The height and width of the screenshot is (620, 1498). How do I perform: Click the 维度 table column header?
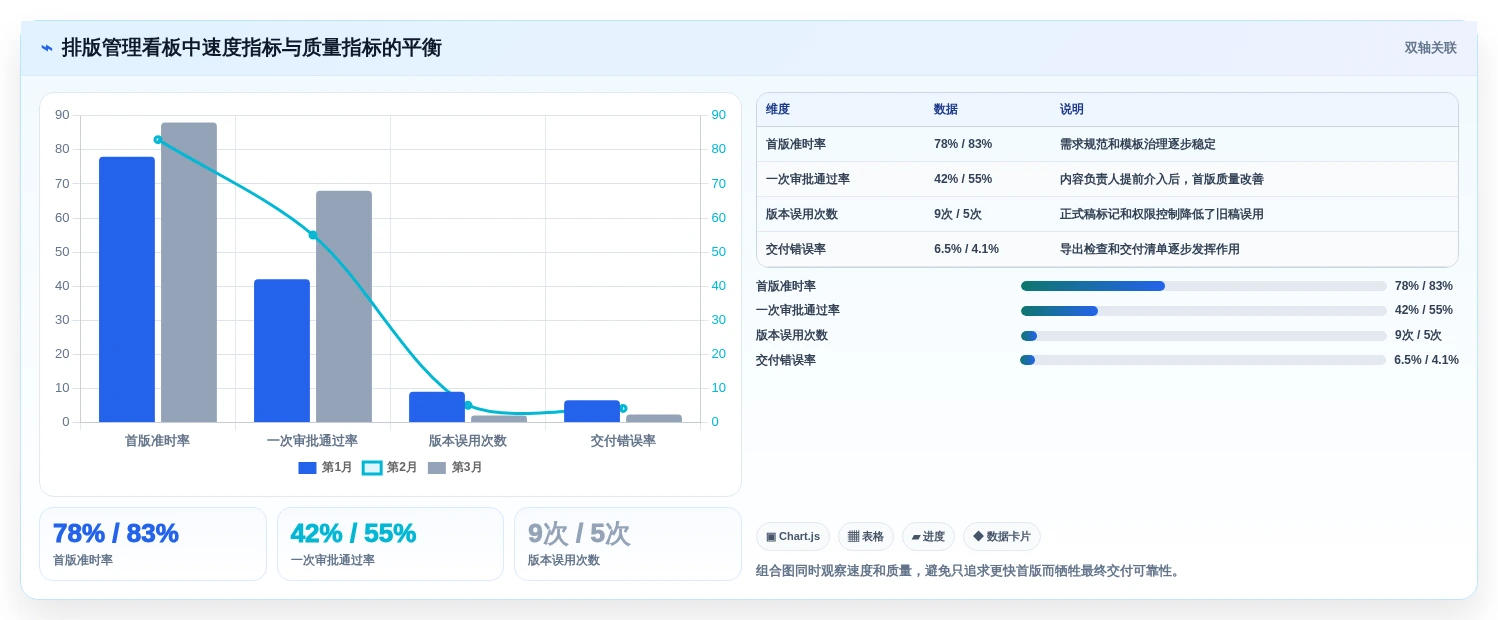click(778, 110)
